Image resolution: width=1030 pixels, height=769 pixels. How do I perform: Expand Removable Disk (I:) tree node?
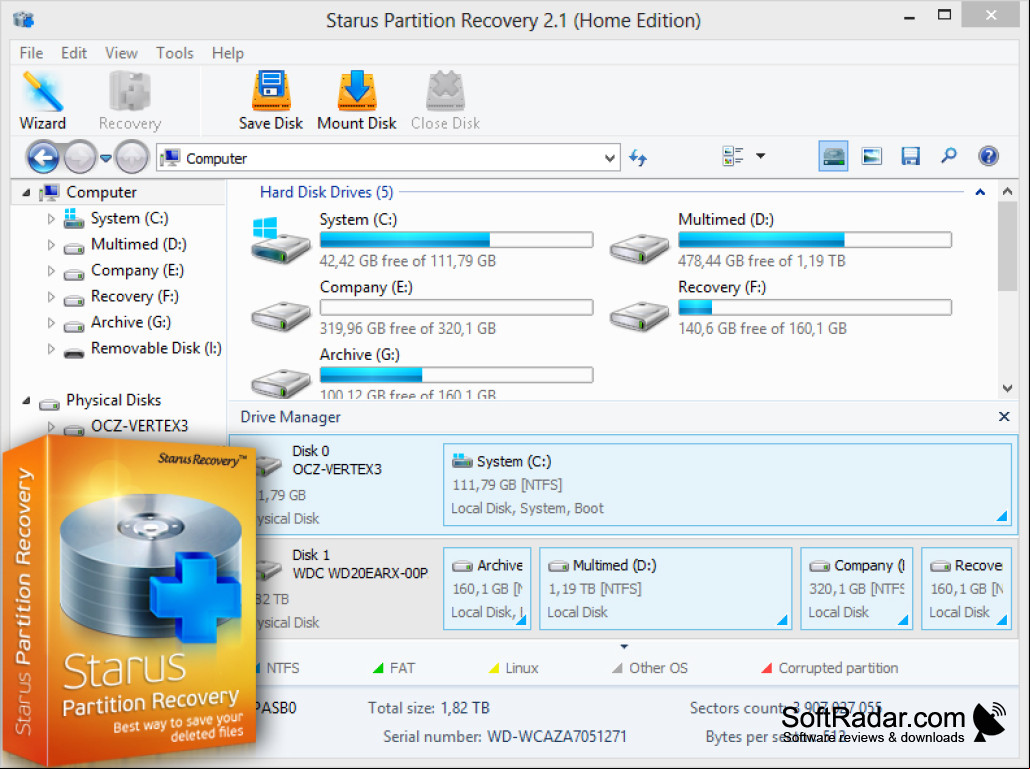pyautogui.click(x=51, y=349)
